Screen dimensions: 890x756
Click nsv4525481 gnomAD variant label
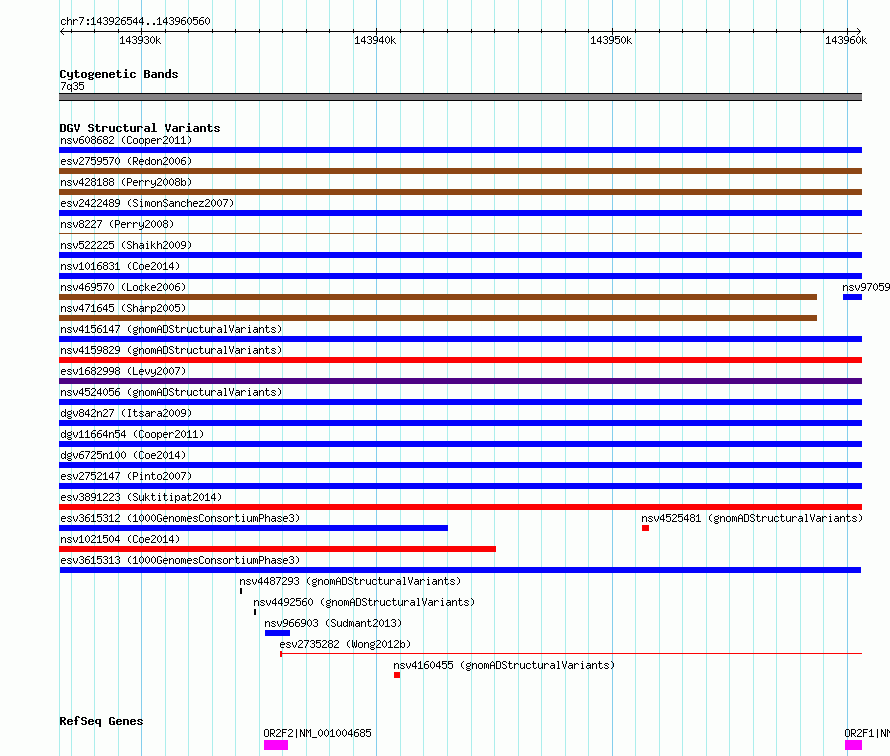752,518
